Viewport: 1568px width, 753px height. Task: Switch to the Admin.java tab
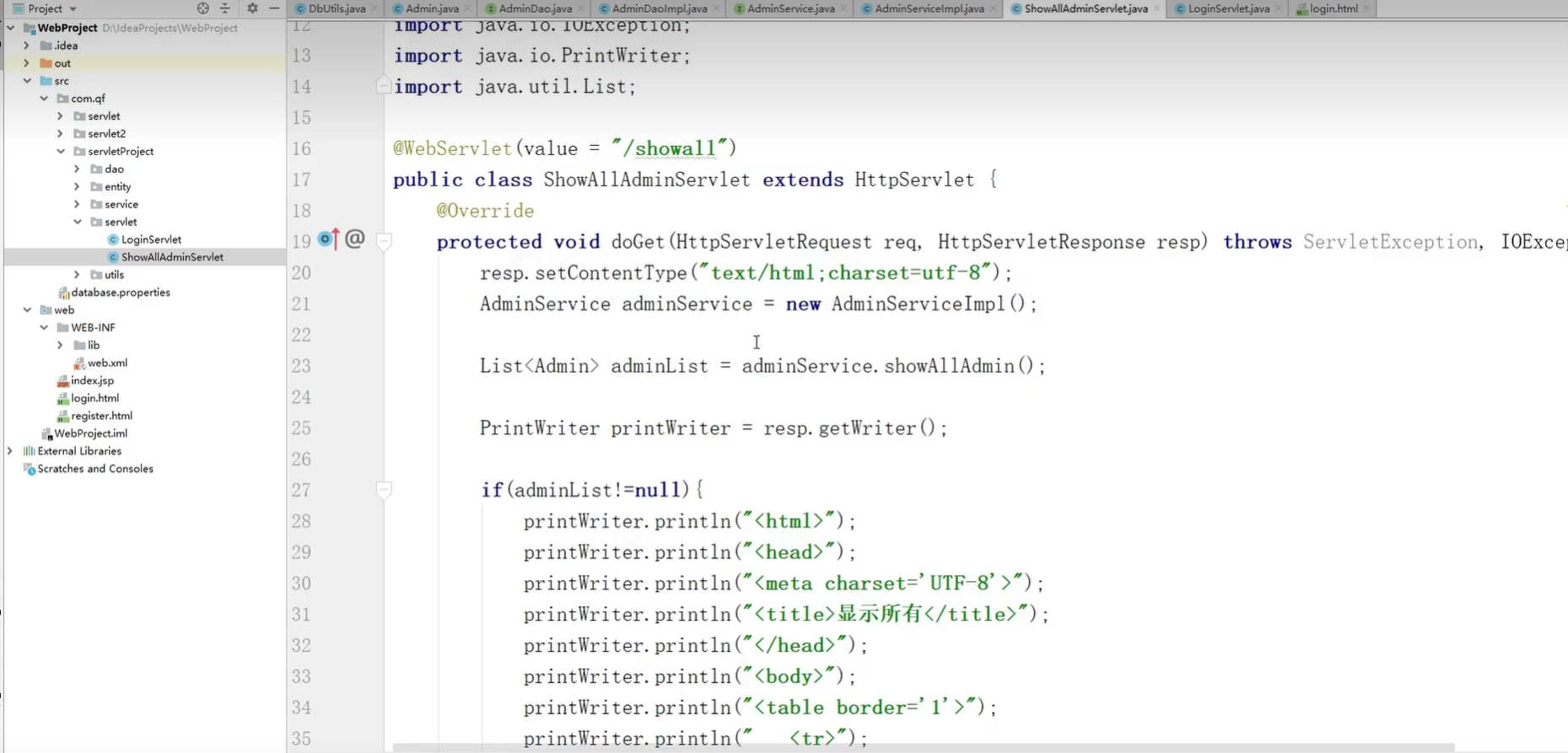pos(432,8)
